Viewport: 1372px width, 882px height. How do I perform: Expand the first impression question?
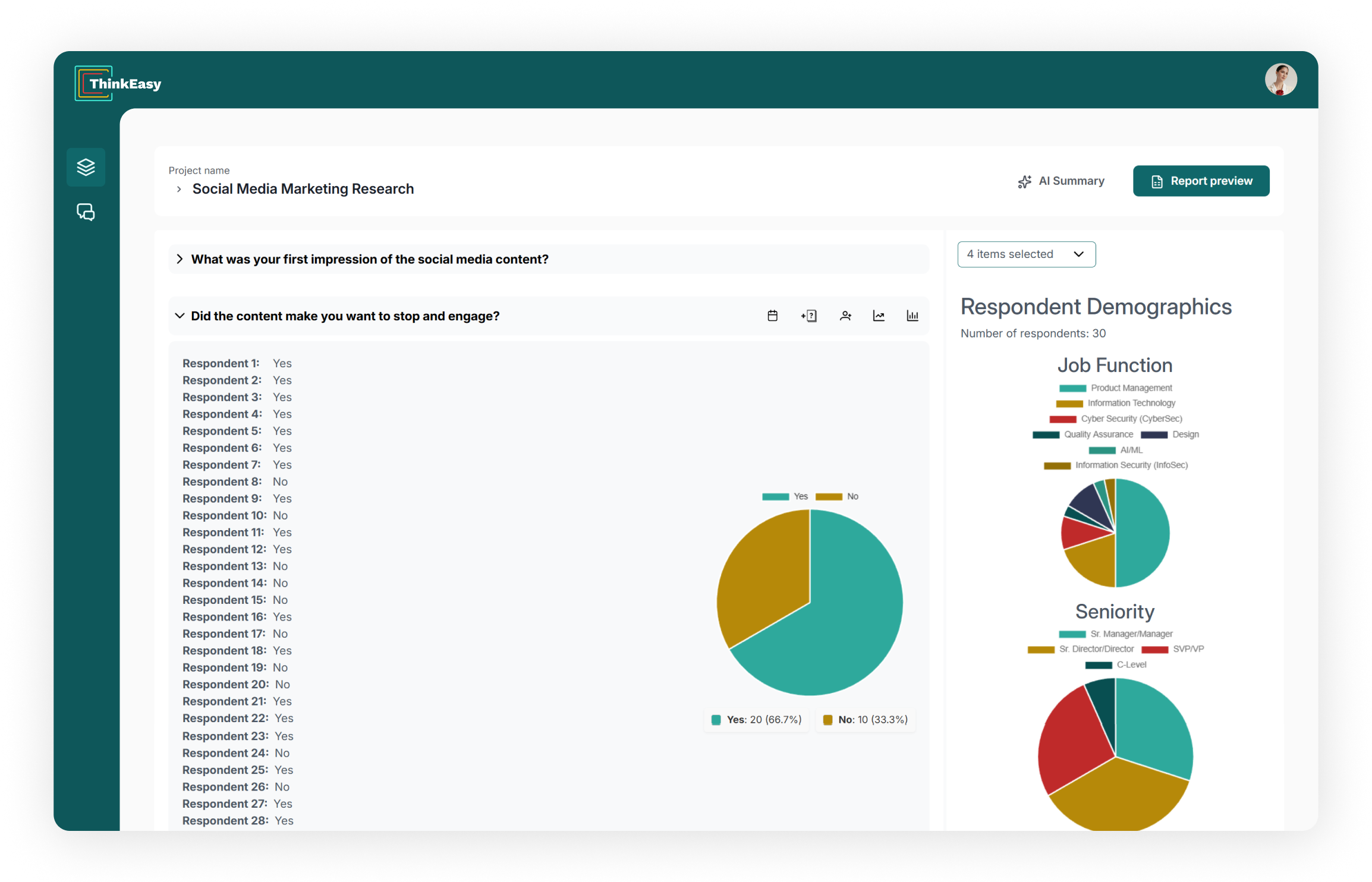coord(180,259)
